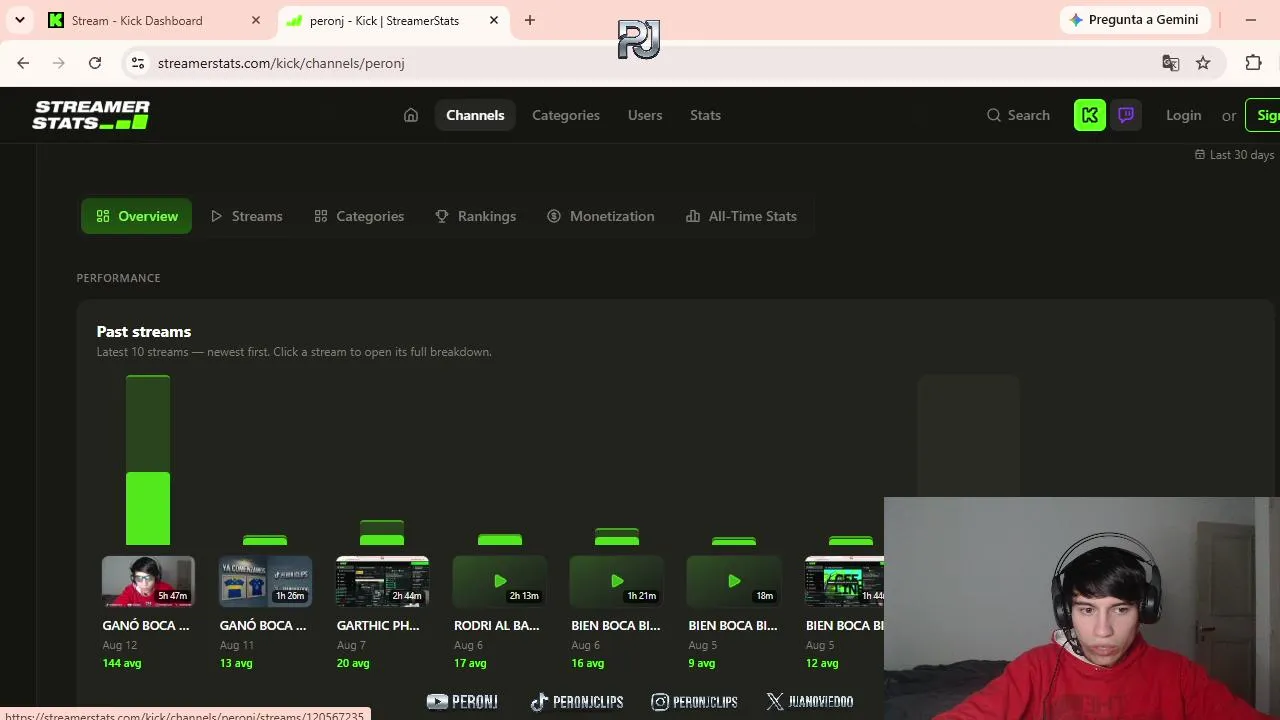Reload the streamerstats page
Screen dimensions: 1280x720
[x=95, y=63]
